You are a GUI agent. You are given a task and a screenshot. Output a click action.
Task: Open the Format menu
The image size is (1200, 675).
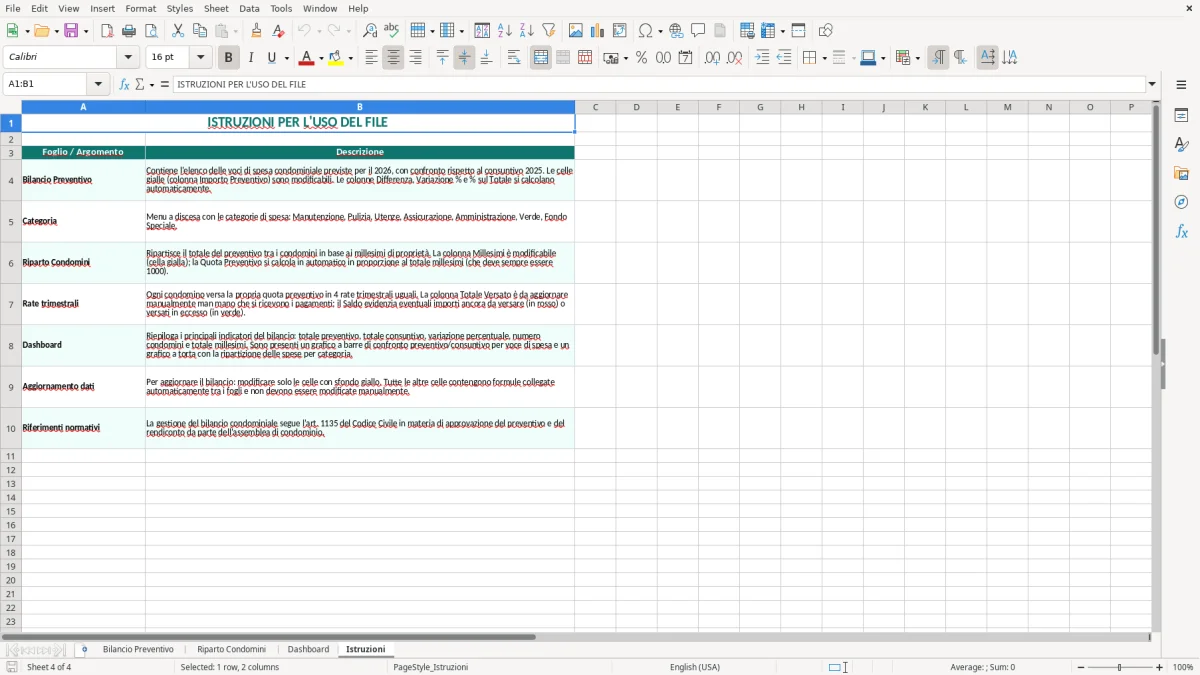tap(141, 8)
